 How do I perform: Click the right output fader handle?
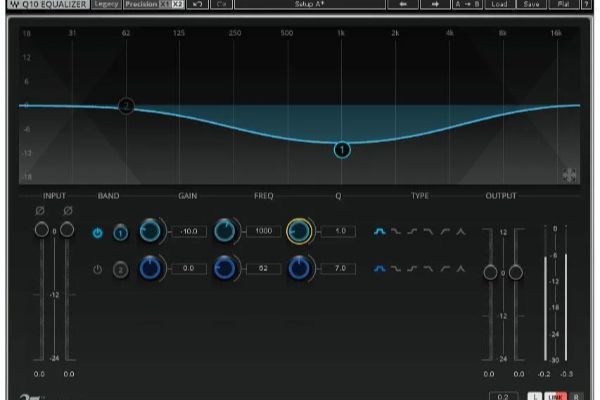pos(516,273)
